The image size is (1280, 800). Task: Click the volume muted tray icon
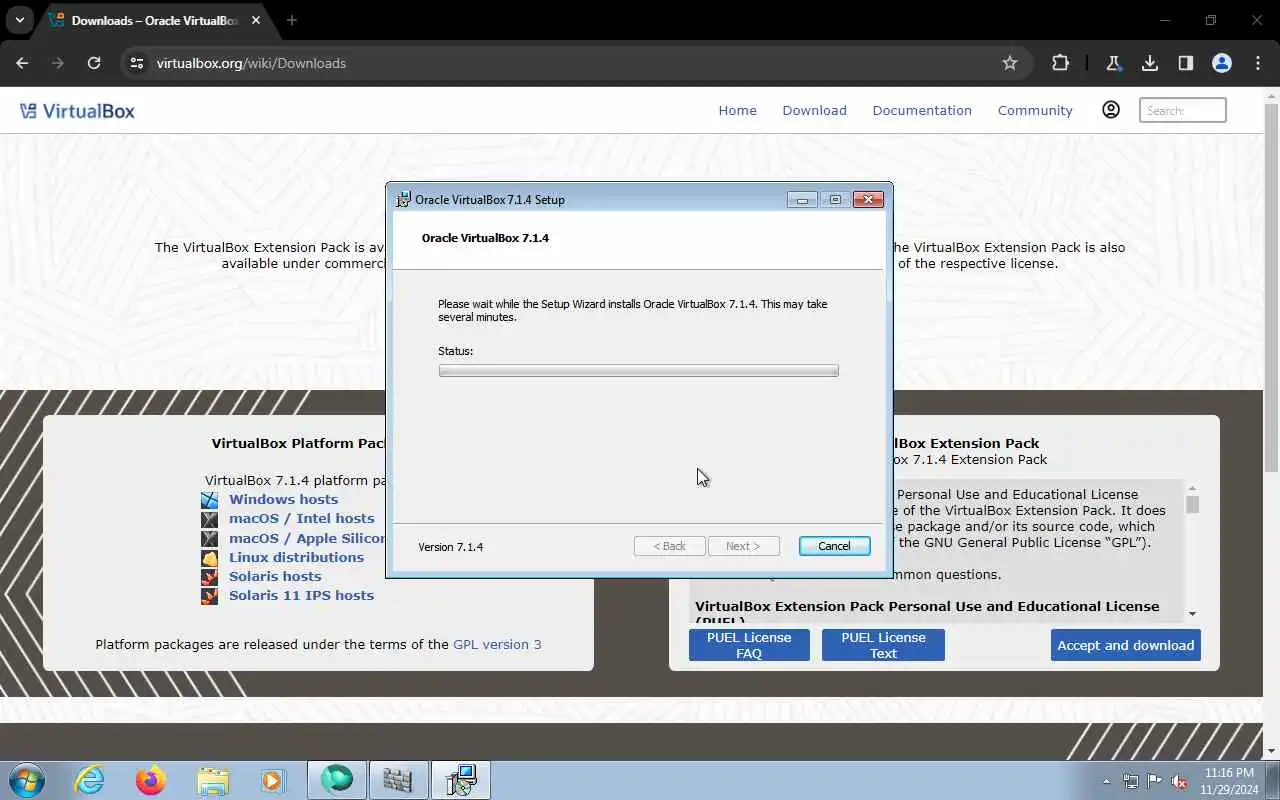coord(1180,781)
